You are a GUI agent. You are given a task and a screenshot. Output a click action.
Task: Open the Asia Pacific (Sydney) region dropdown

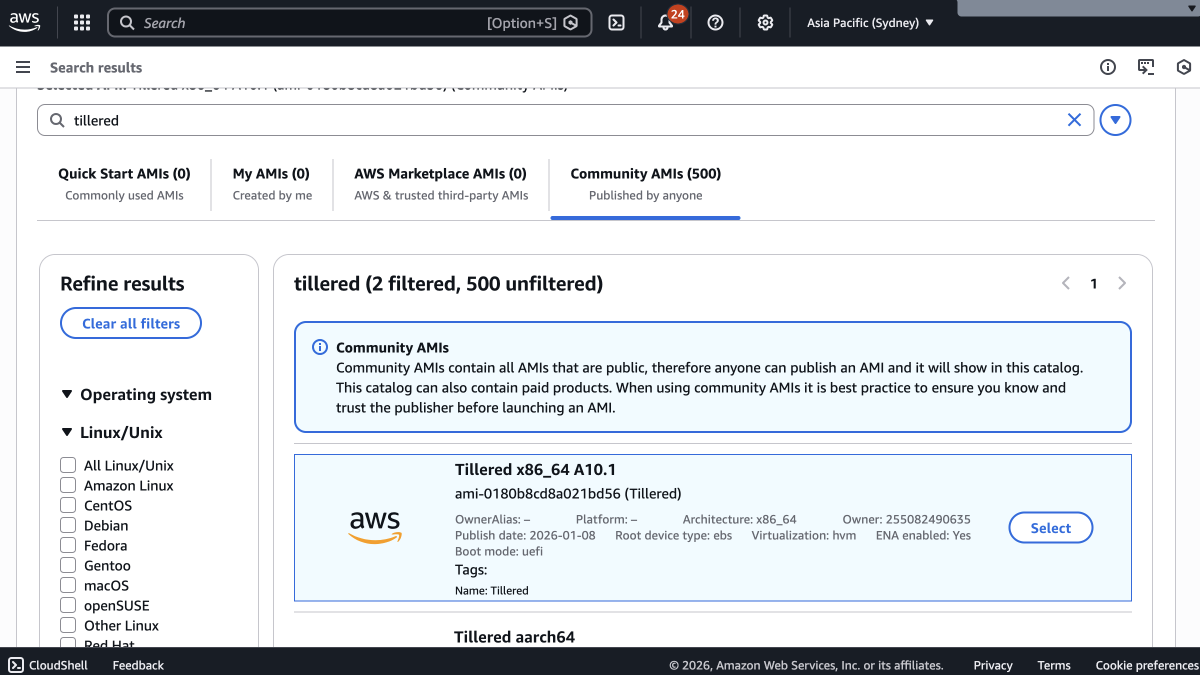(x=870, y=23)
